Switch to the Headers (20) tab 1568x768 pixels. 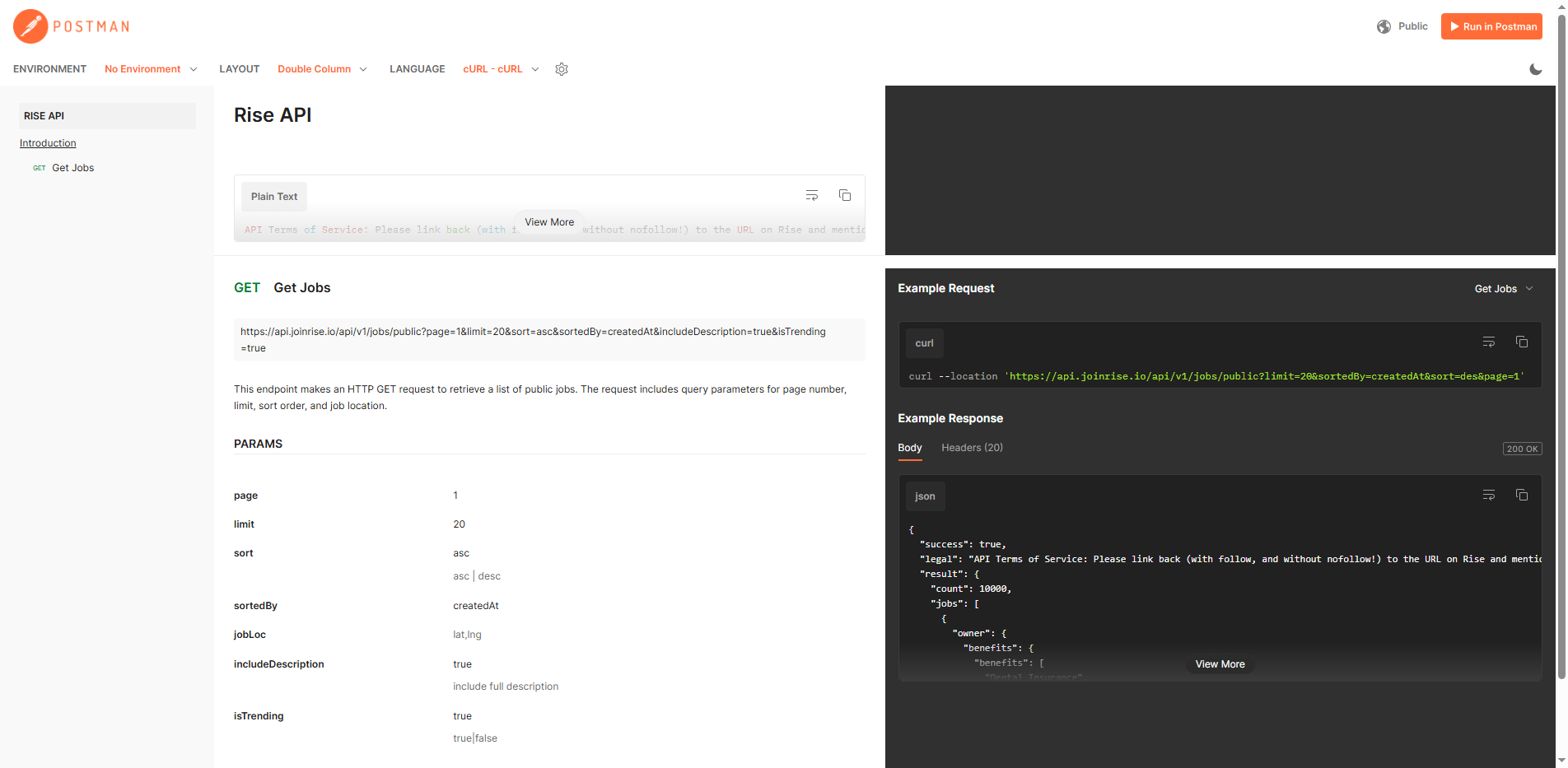point(972,447)
